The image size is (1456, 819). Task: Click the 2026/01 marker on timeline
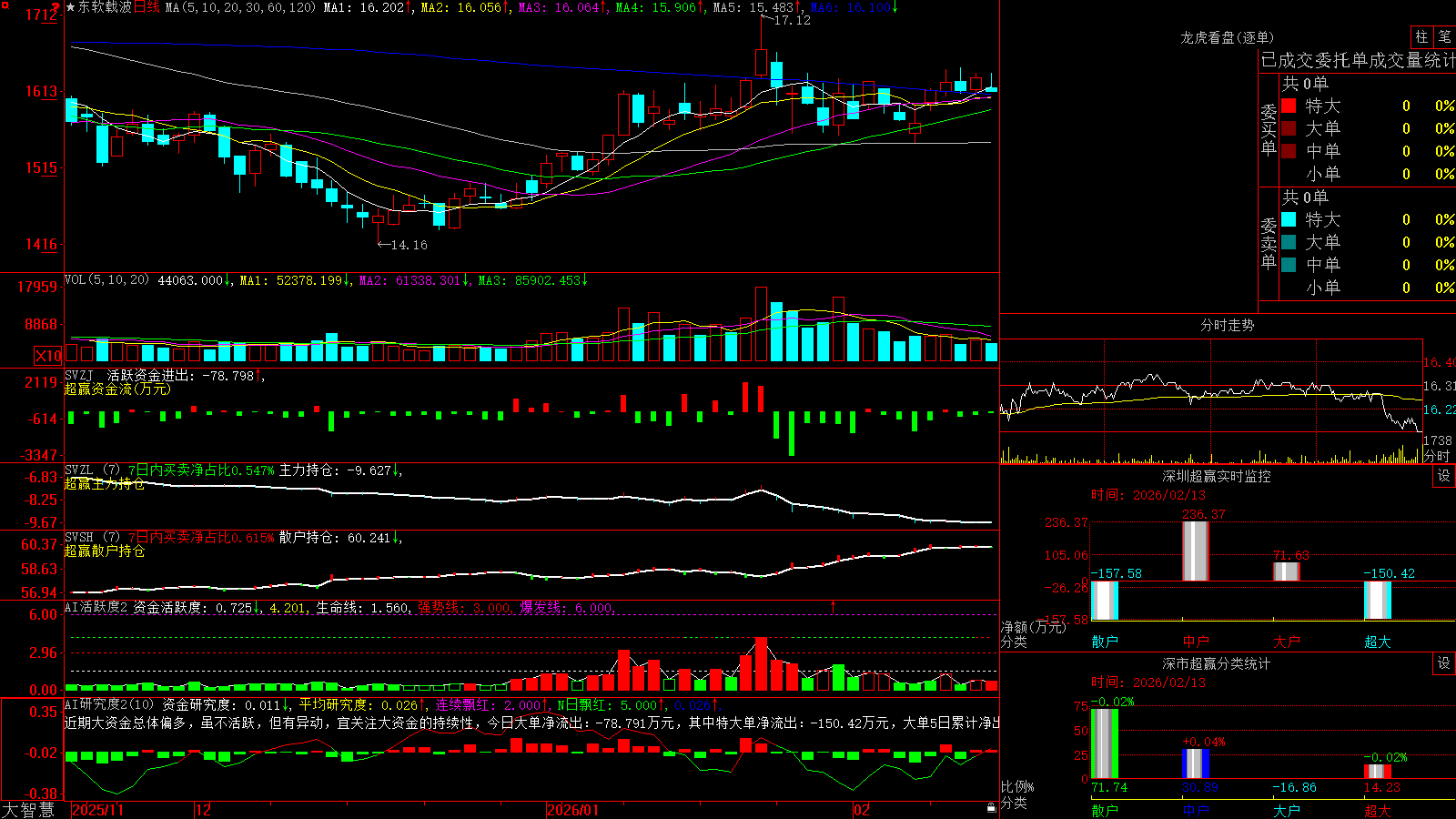tap(573, 810)
